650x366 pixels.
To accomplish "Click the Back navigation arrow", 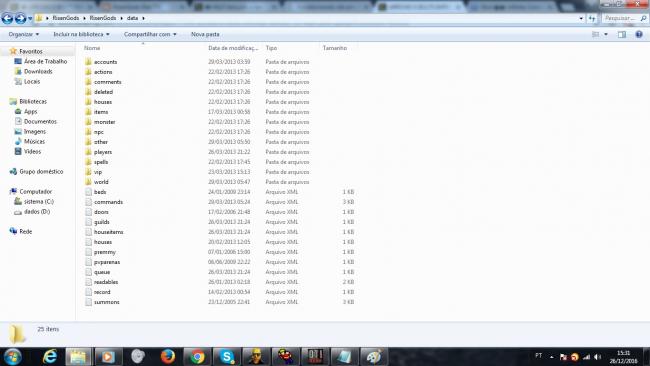I will (7, 18).
